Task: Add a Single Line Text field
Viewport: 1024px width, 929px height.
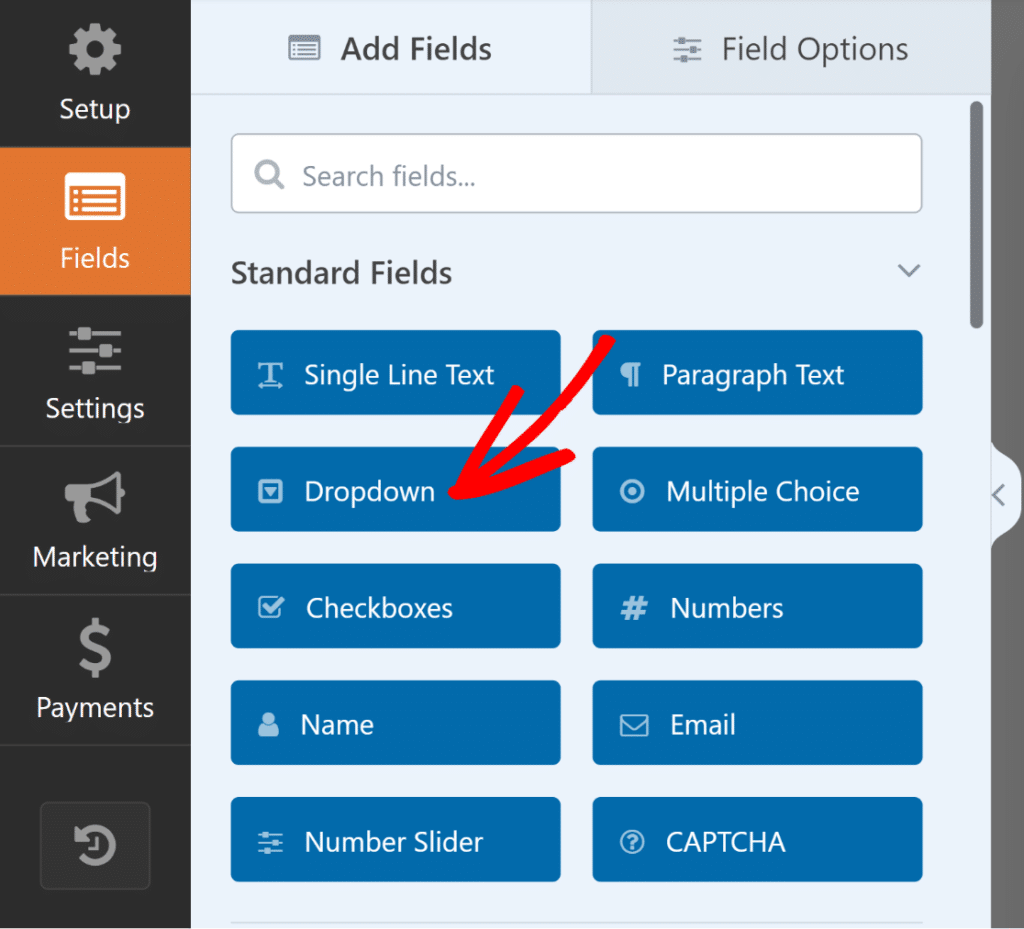Action: (395, 373)
